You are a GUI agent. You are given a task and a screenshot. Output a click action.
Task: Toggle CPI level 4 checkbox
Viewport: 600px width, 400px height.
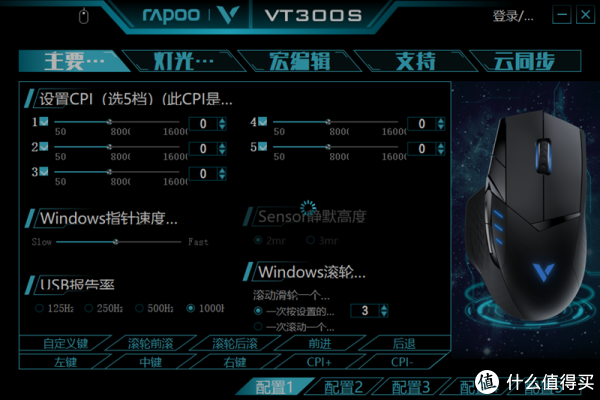[x=262, y=122]
